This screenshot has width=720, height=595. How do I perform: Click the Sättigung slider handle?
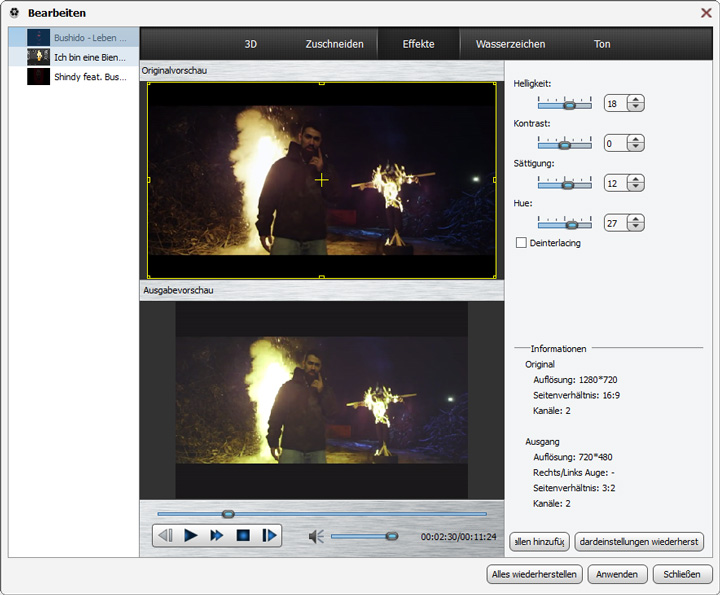[568, 185]
